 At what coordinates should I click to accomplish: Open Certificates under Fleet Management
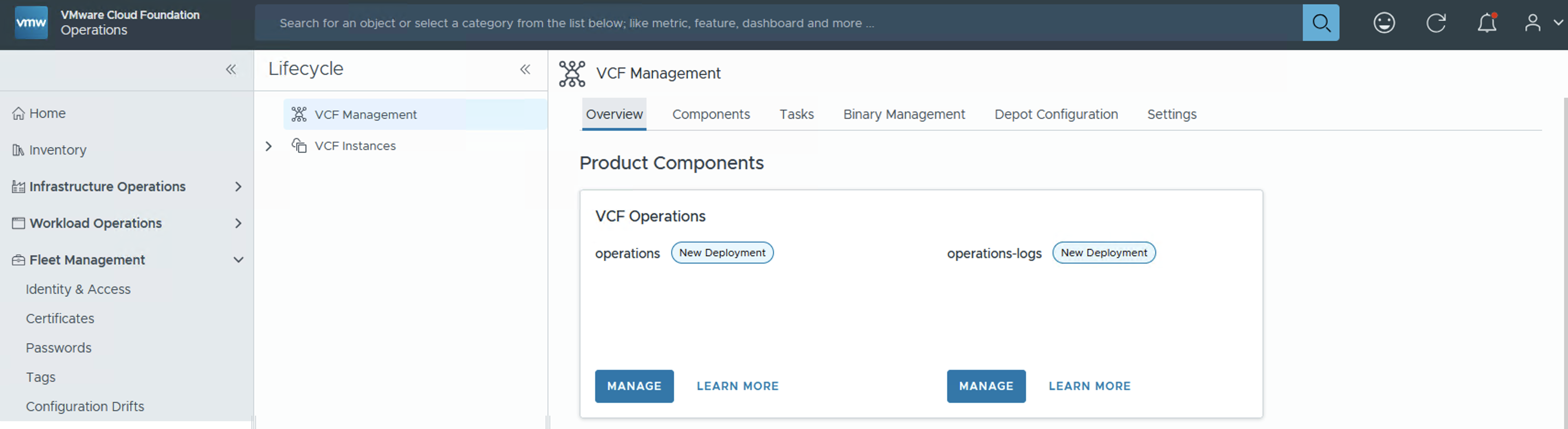pos(60,318)
